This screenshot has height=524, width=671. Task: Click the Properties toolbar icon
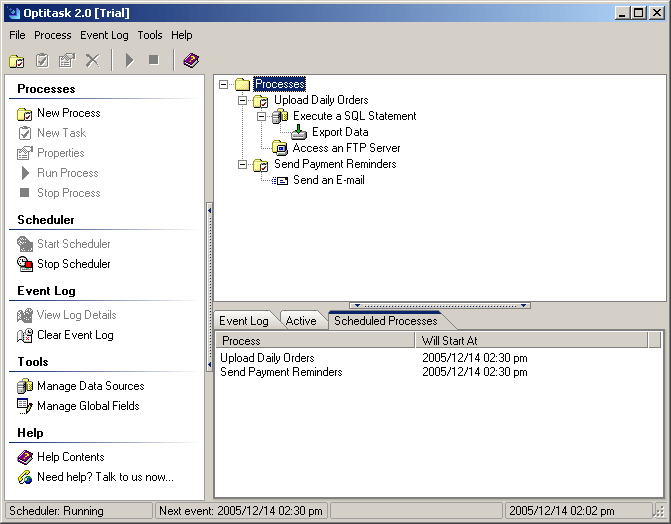pyautogui.click(x=67, y=60)
